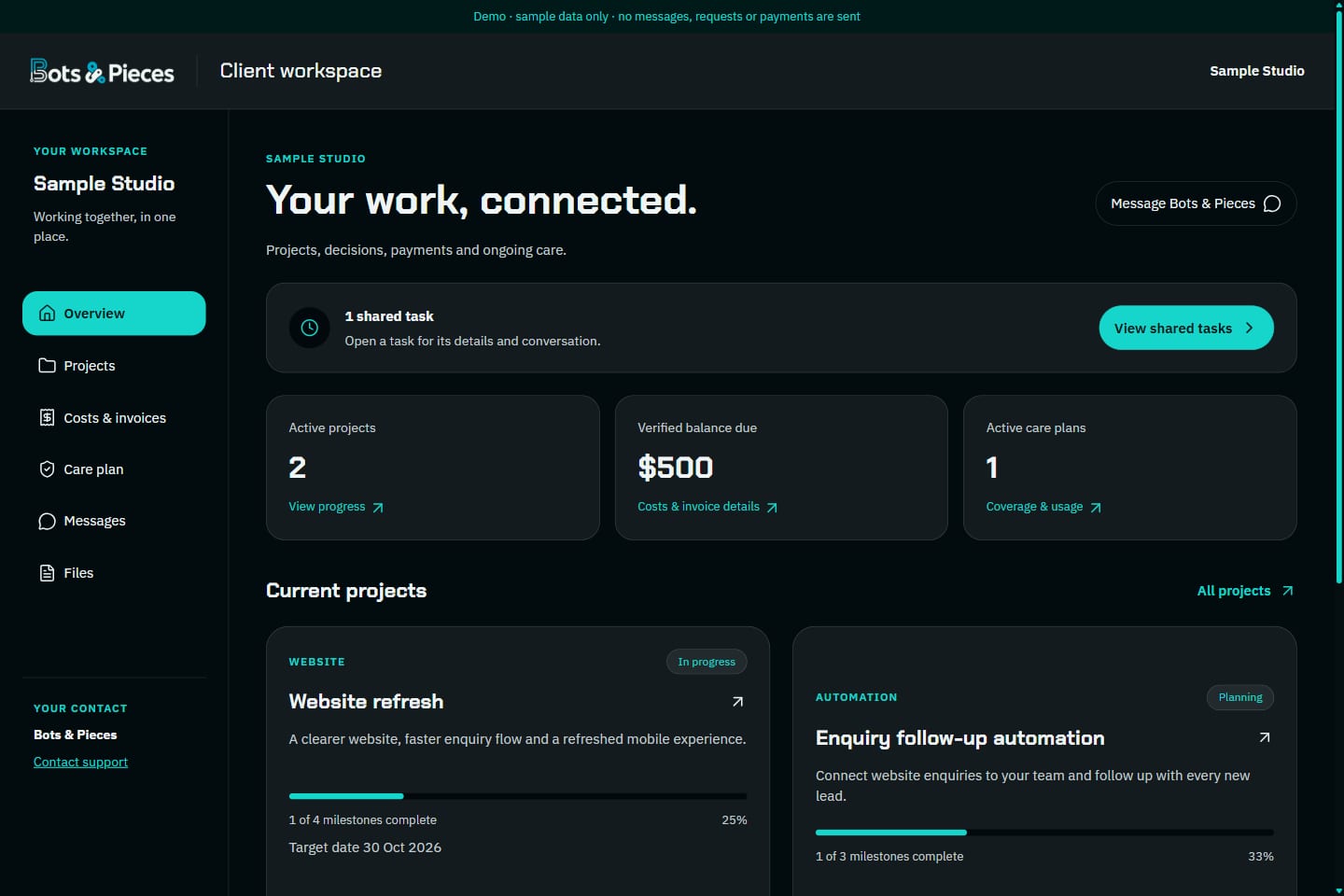Click the Sample Studio account name in header
This screenshot has width=1344, height=896.
(1257, 71)
